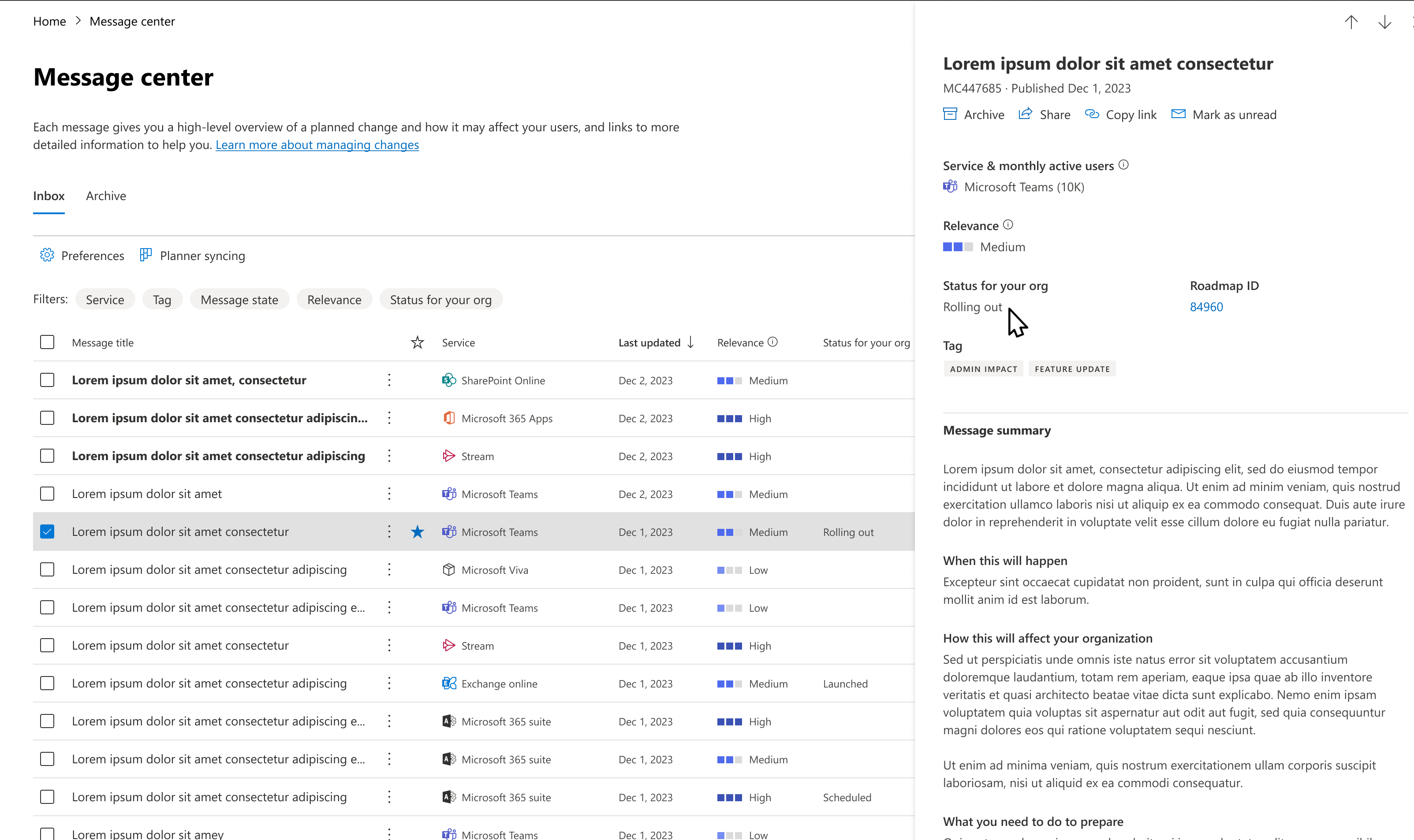
Task: Switch to the Archive tab
Action: point(106,195)
